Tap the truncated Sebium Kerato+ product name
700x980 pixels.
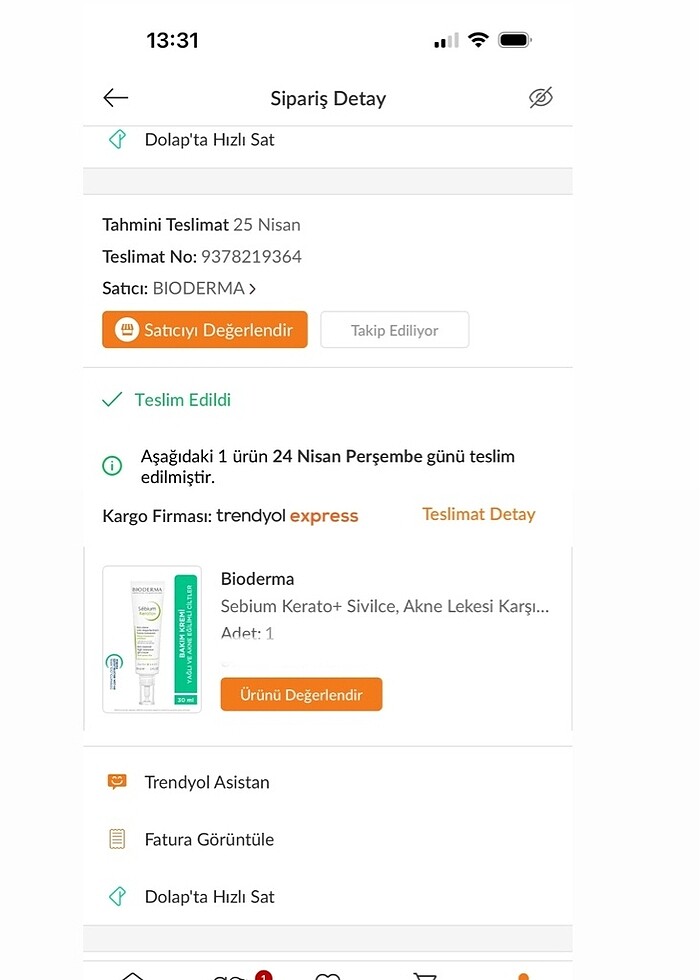(385, 606)
